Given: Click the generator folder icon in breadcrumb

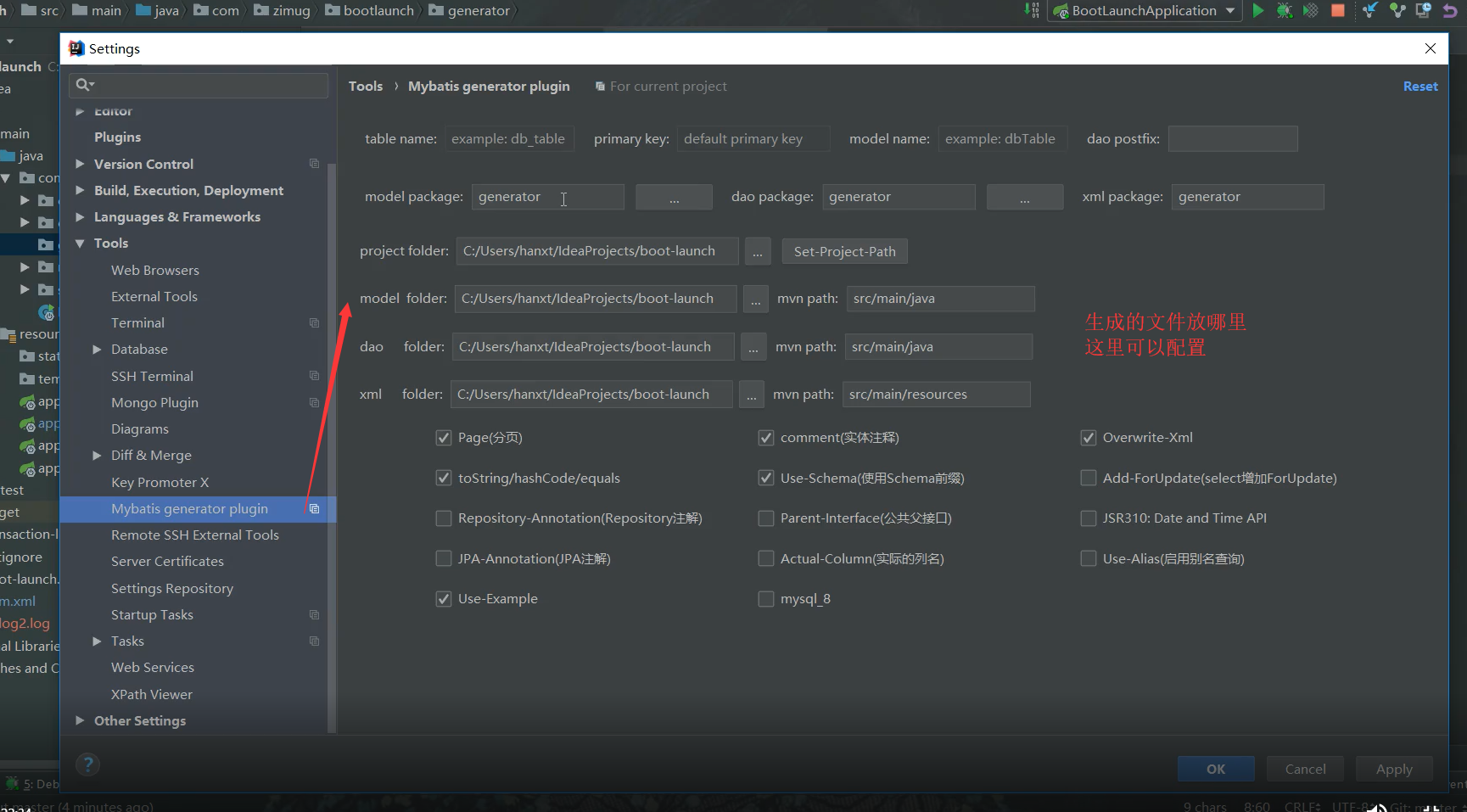Looking at the screenshot, I should click(x=436, y=10).
